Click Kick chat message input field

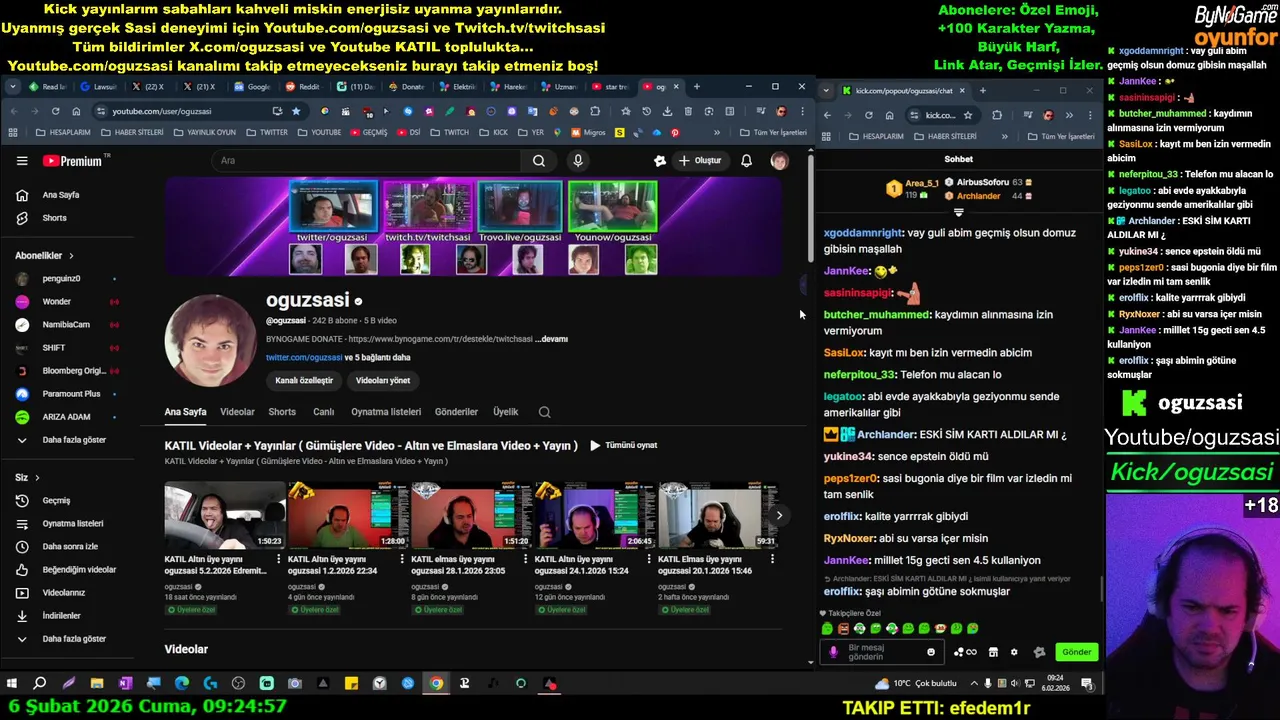(881, 652)
